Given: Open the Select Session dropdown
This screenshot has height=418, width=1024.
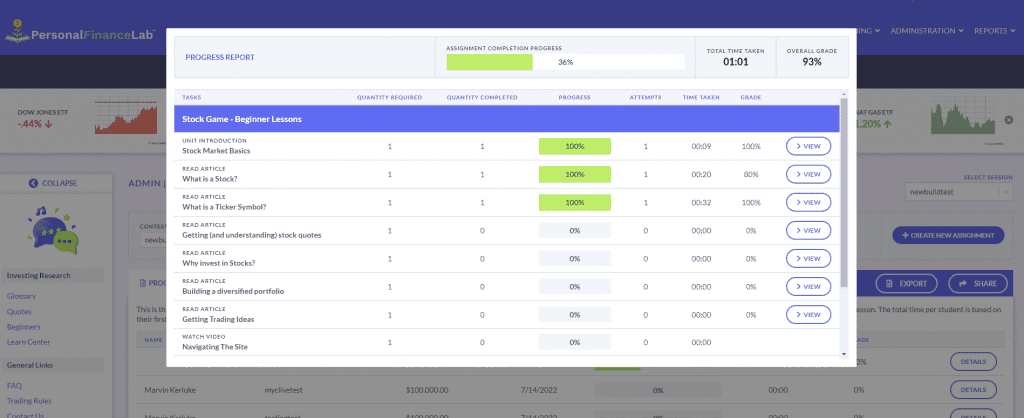Looking at the screenshot, I should point(959,192).
